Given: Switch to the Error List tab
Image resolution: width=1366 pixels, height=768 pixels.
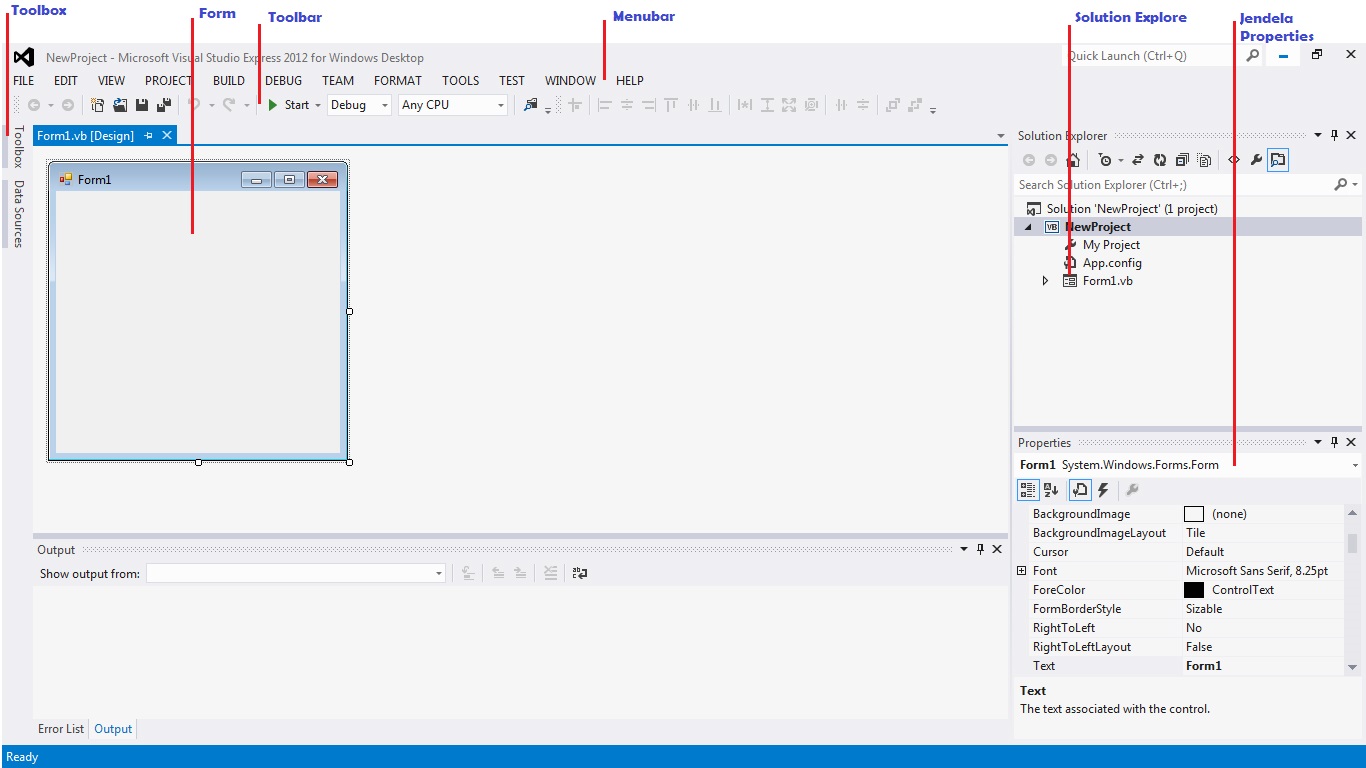Looking at the screenshot, I should (61, 729).
